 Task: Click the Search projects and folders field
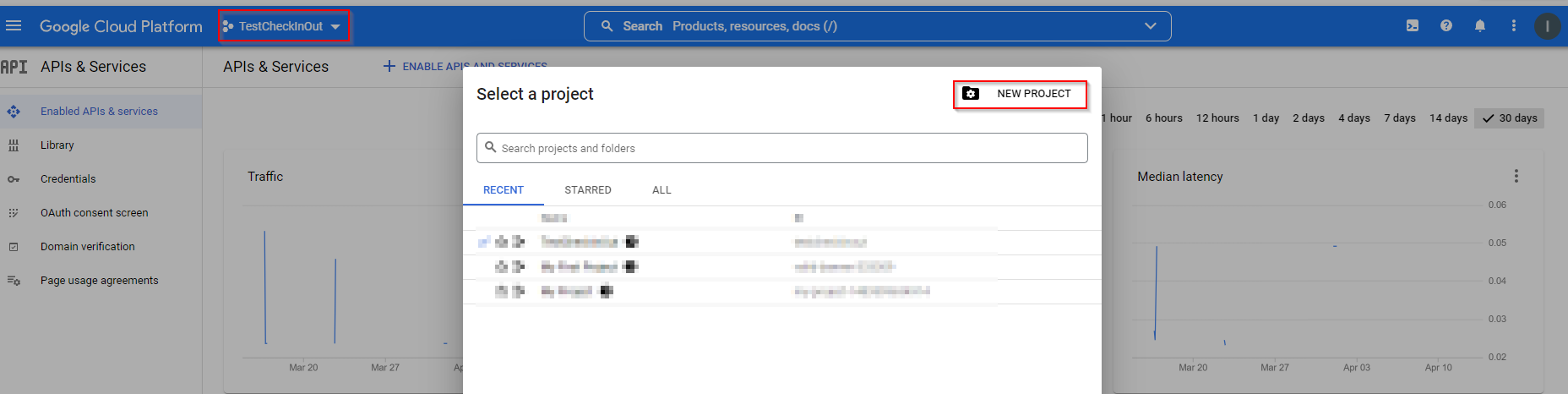[x=781, y=148]
